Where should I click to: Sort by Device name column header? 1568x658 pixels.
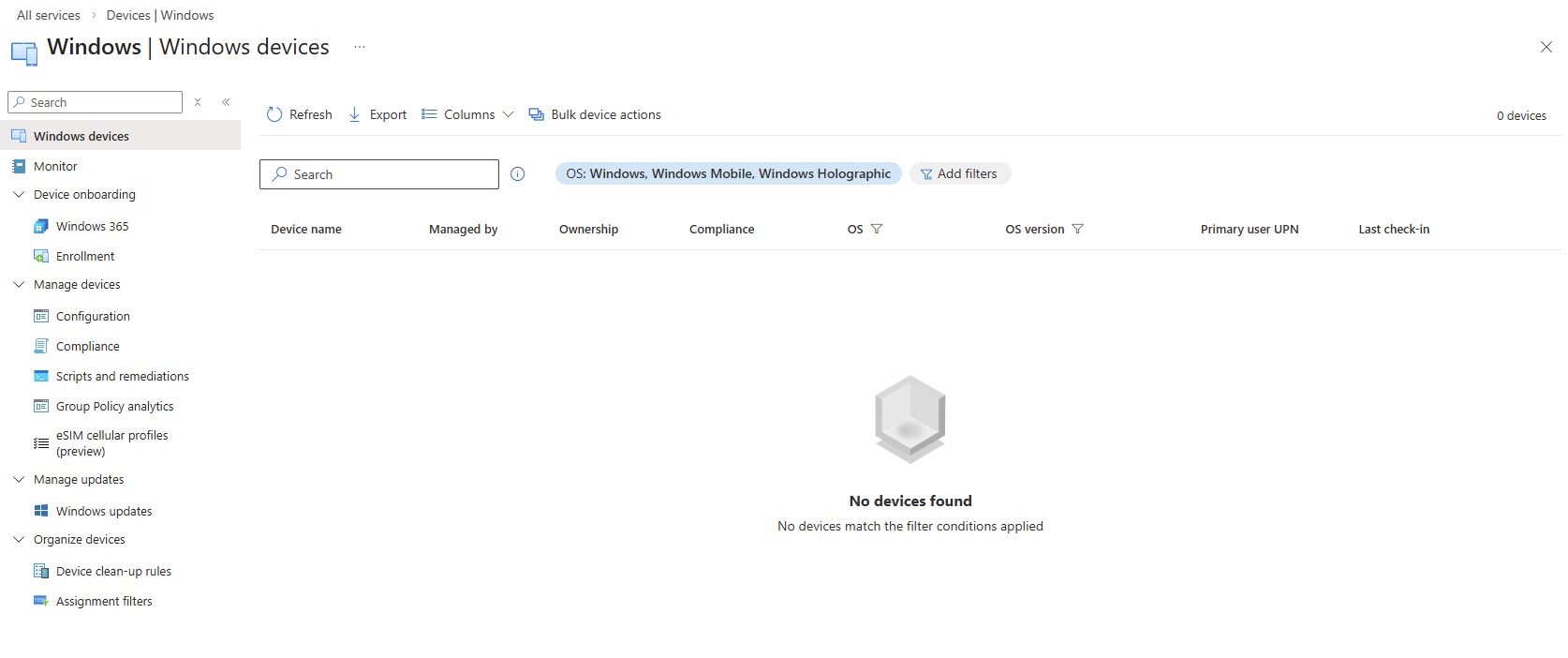click(x=306, y=229)
